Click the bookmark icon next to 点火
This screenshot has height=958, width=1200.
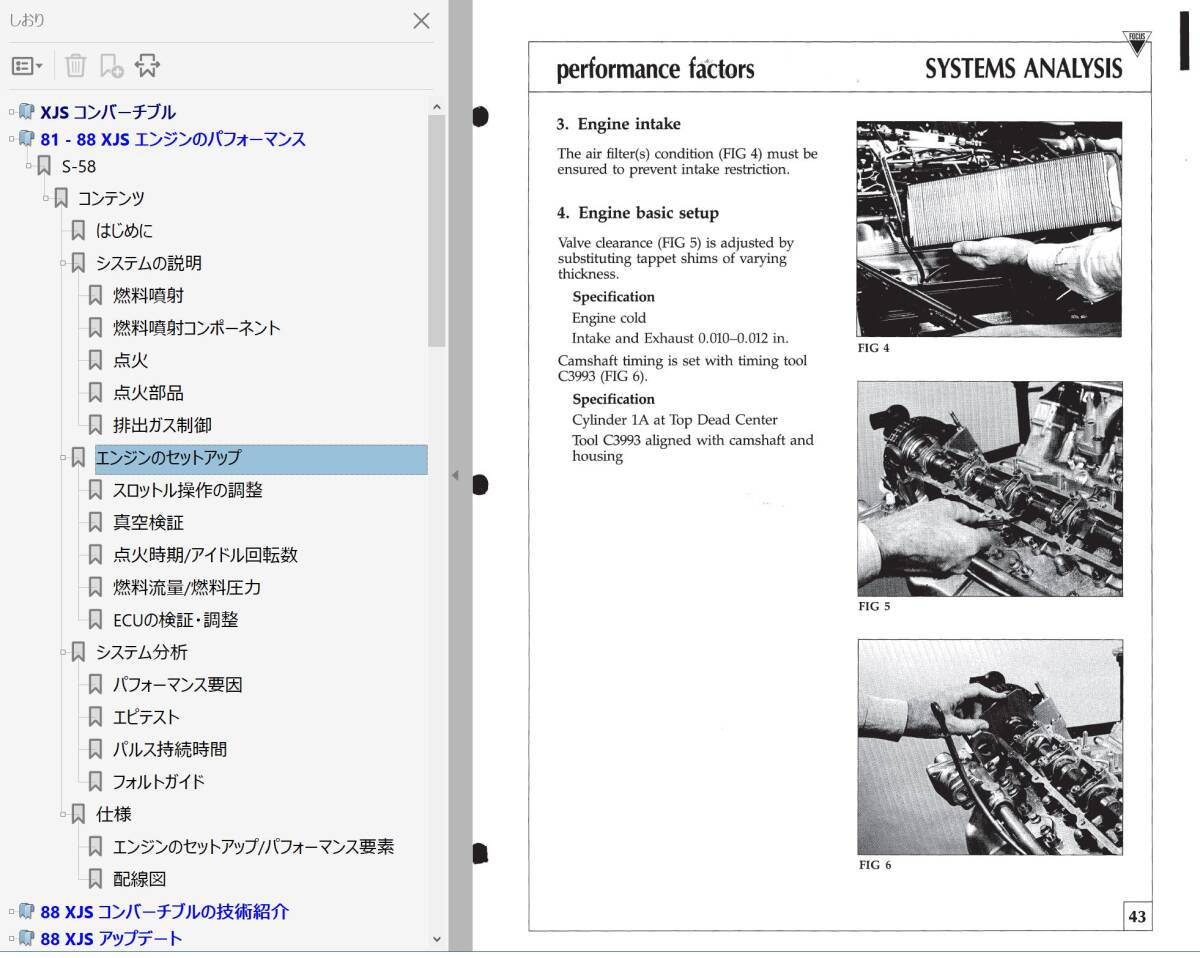[x=95, y=361]
